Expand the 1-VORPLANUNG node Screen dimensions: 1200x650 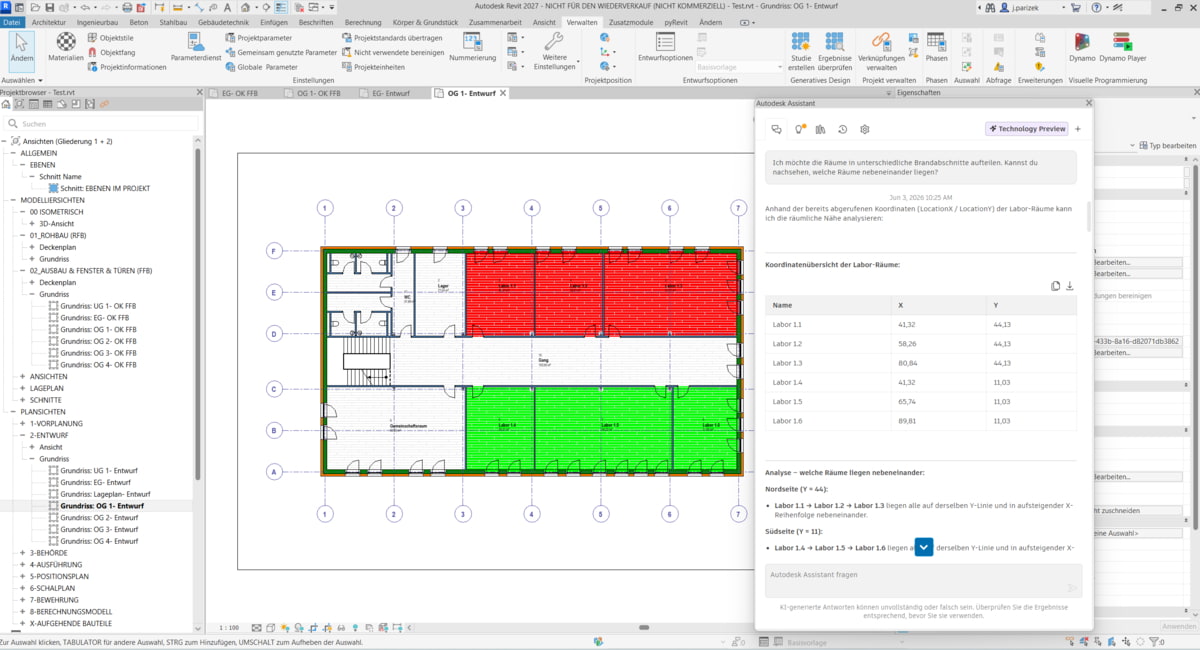pos(22,423)
